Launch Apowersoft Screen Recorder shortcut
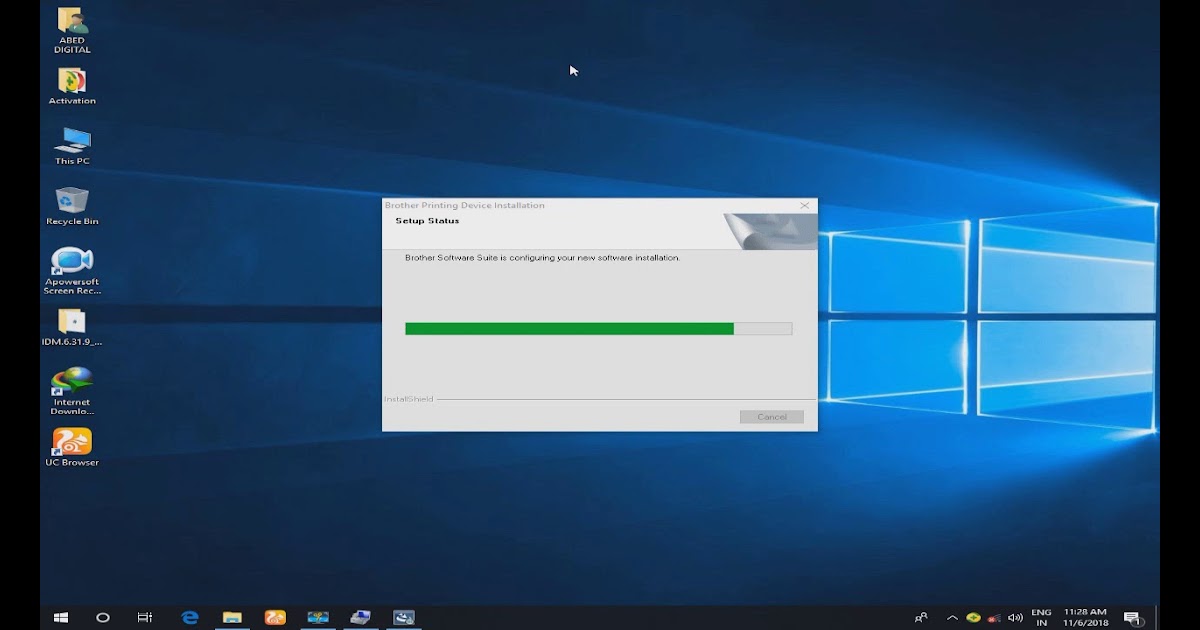 [x=72, y=271]
